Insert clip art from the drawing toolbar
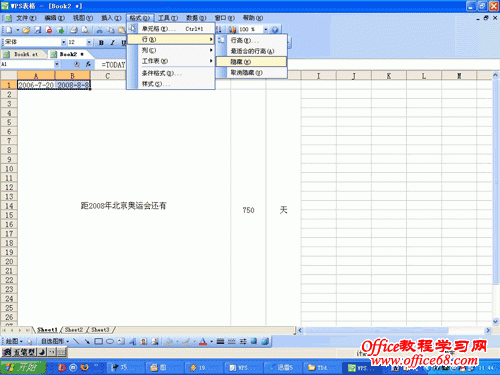Screen dimensions: 500x375 [144, 341]
